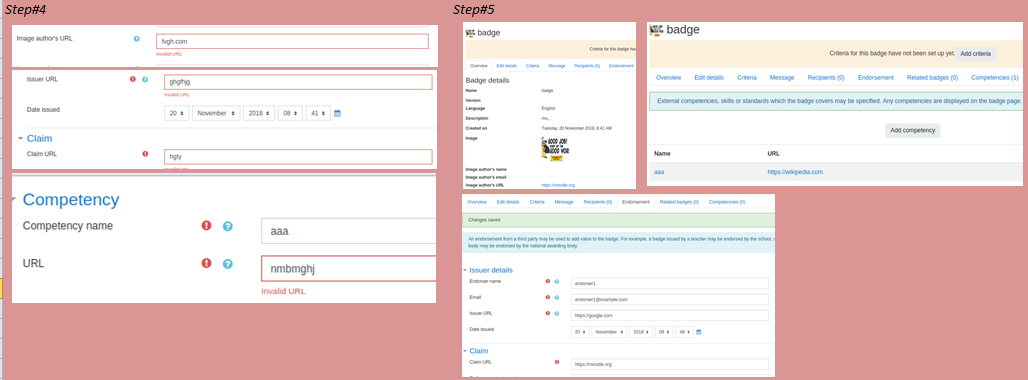
Task: Open 2018 year dropdown in the ghgfhjg issuer form
Action: [258, 113]
